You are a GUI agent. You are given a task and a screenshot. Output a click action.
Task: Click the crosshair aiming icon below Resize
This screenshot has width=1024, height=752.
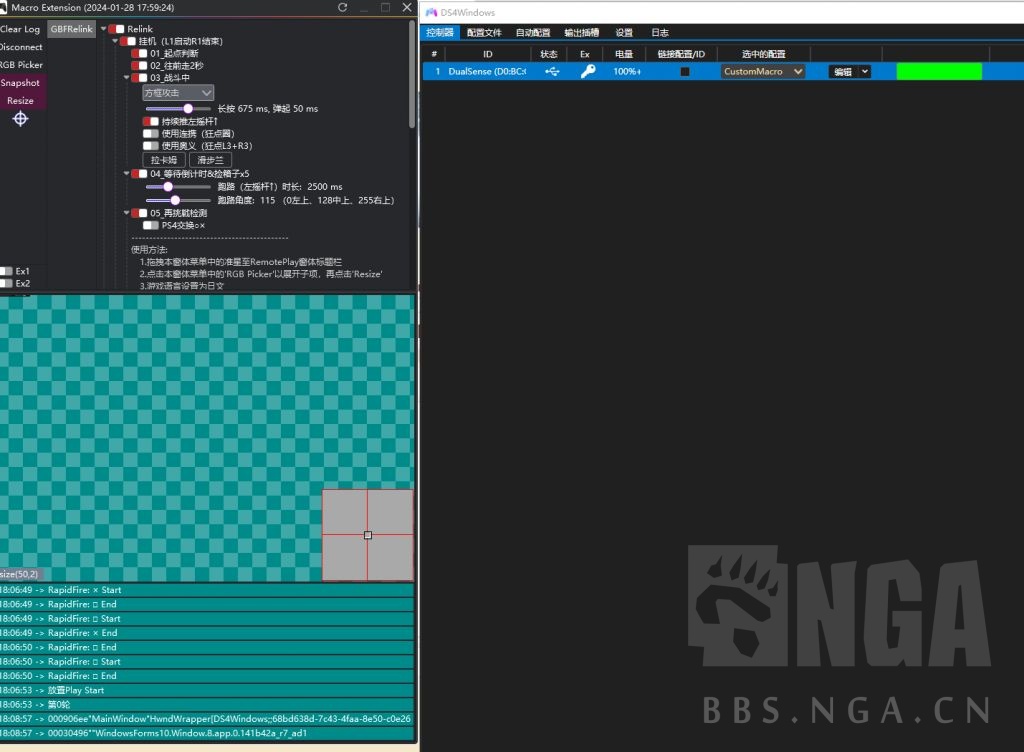20,119
